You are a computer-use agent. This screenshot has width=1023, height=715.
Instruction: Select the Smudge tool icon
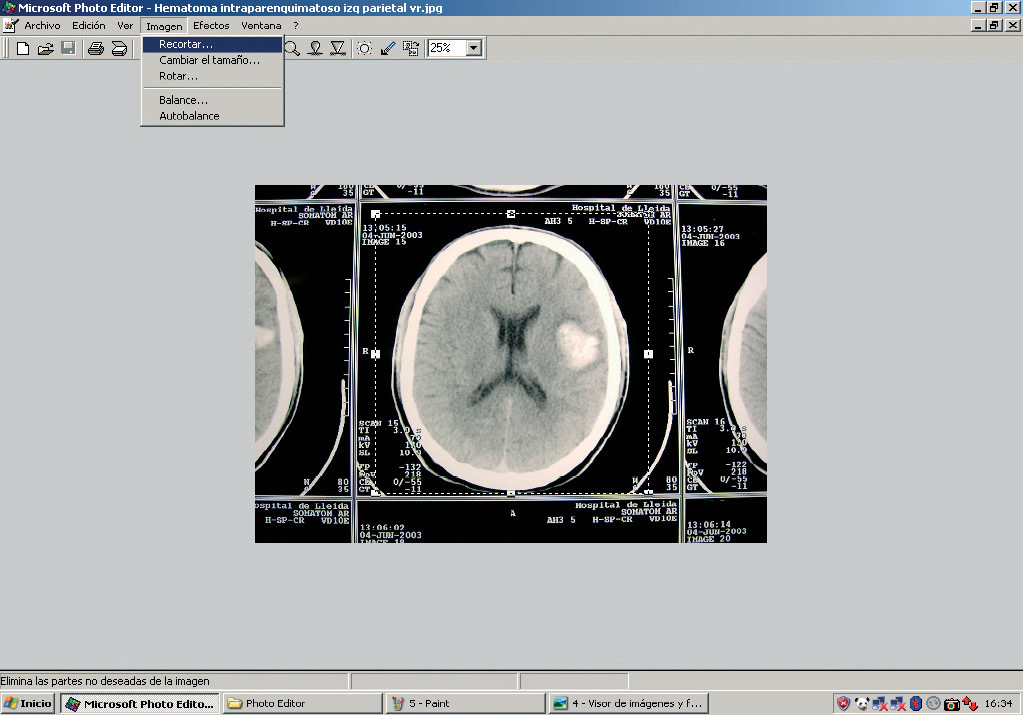pyautogui.click(x=315, y=48)
